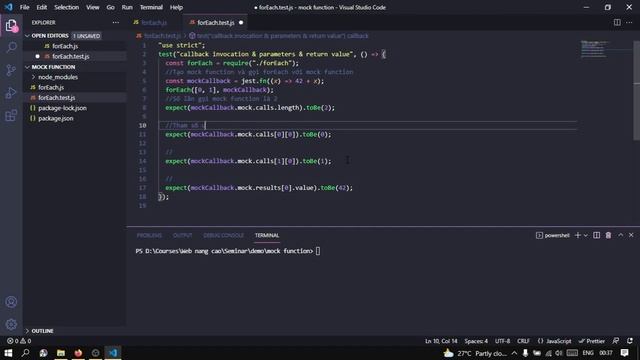Viewport: 640px width, 360px height.
Task: Change end of line sequence CRLF
Action: tap(523, 341)
